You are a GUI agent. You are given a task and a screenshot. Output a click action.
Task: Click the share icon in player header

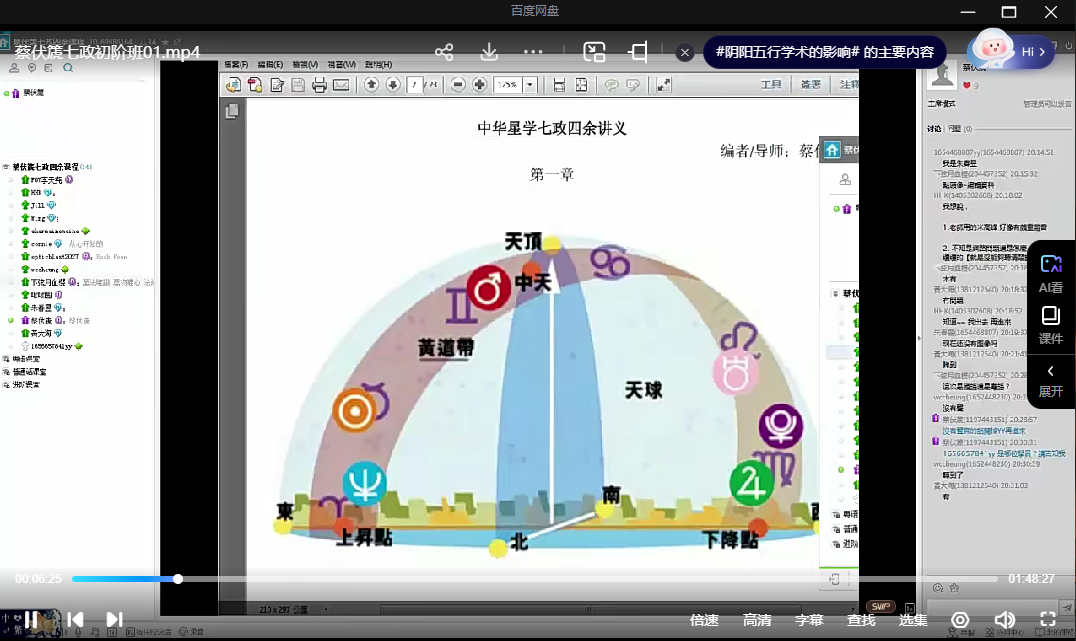[444, 52]
